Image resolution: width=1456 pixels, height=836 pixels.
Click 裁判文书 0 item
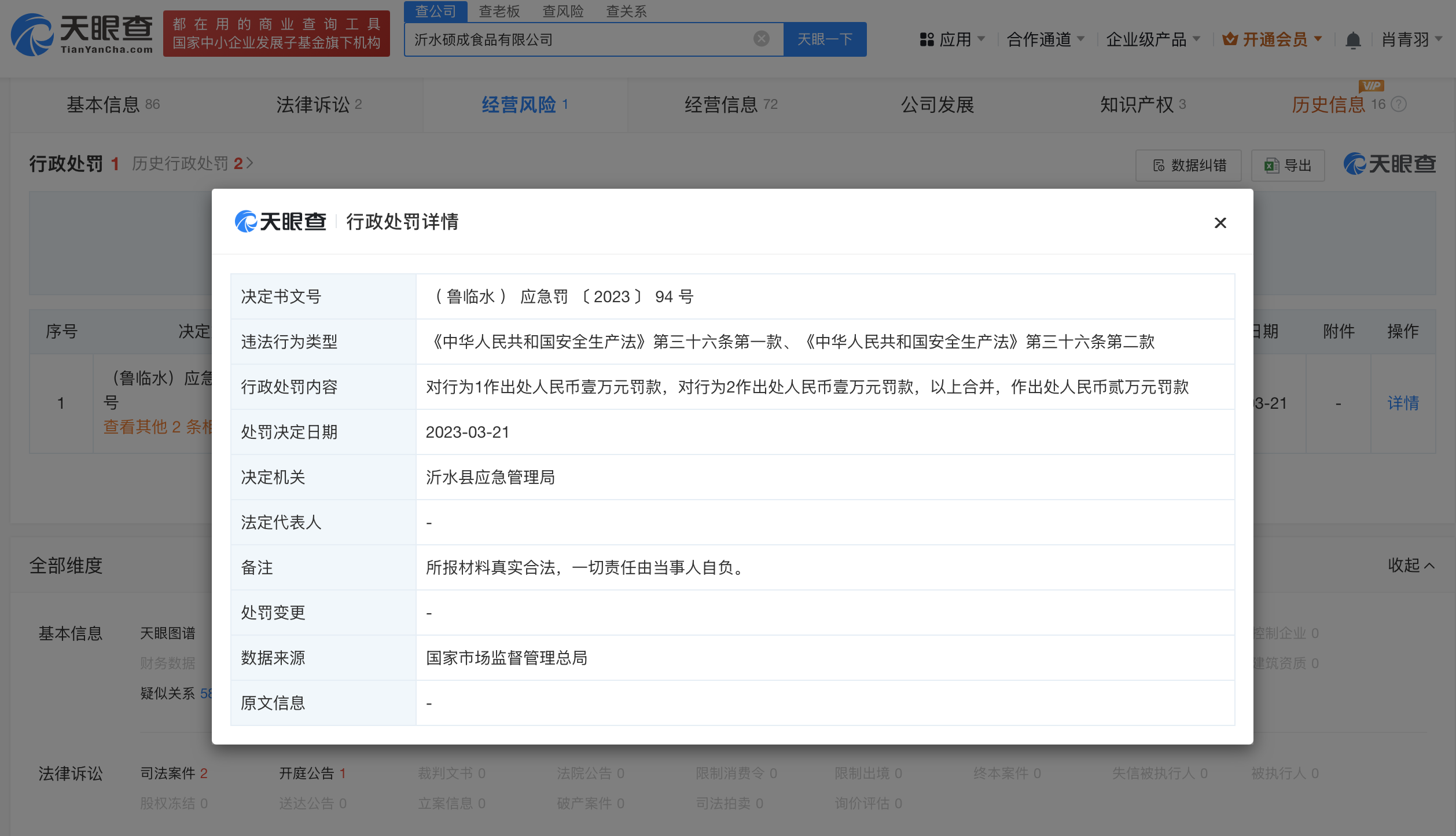pos(451,773)
